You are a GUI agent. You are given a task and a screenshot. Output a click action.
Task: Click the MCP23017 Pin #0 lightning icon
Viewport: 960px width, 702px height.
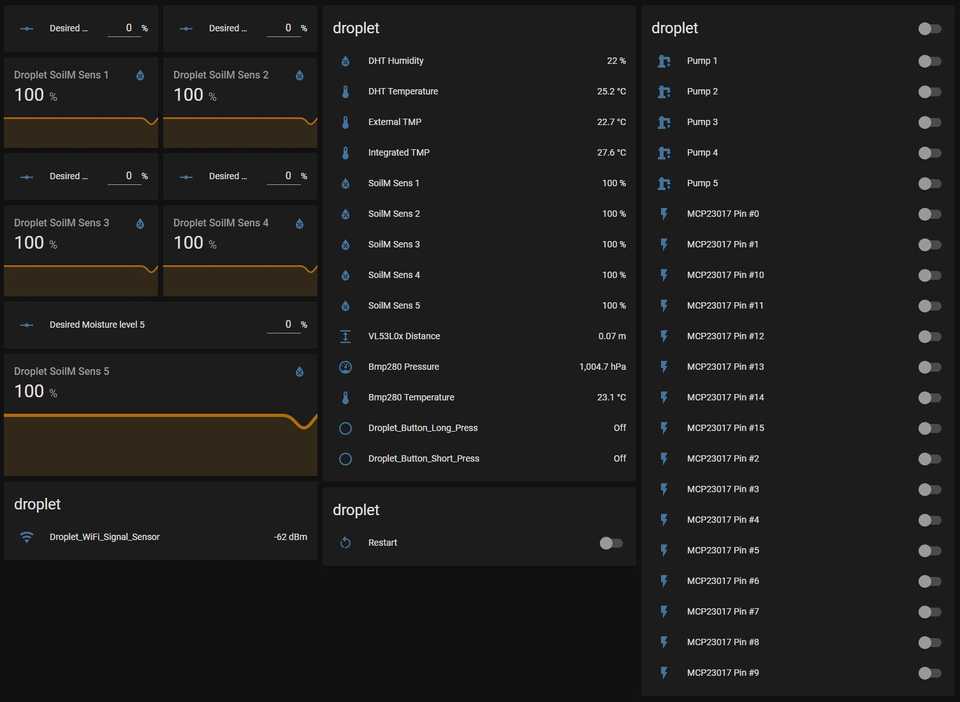click(x=663, y=214)
